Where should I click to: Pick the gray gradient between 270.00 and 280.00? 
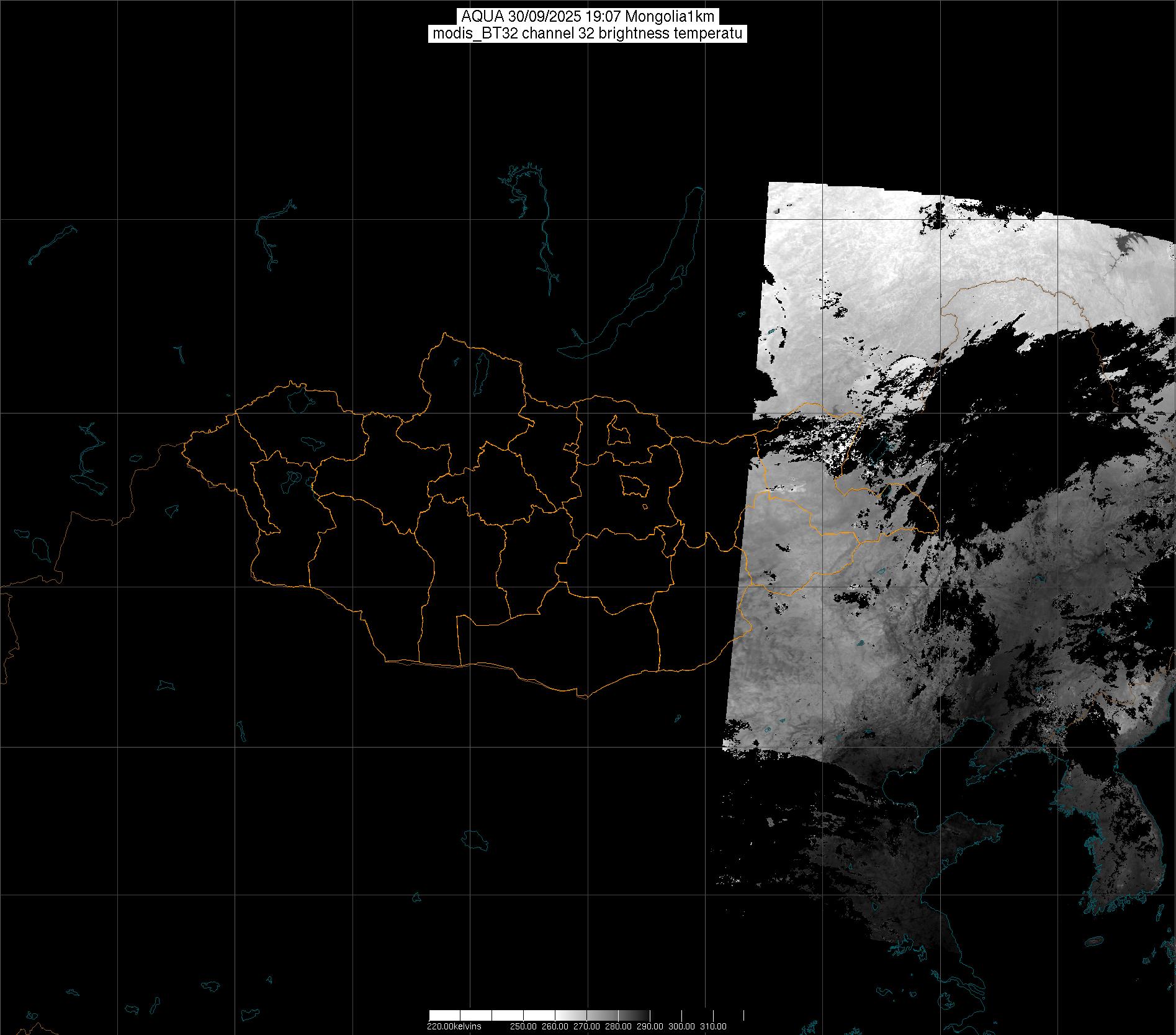(x=602, y=1015)
